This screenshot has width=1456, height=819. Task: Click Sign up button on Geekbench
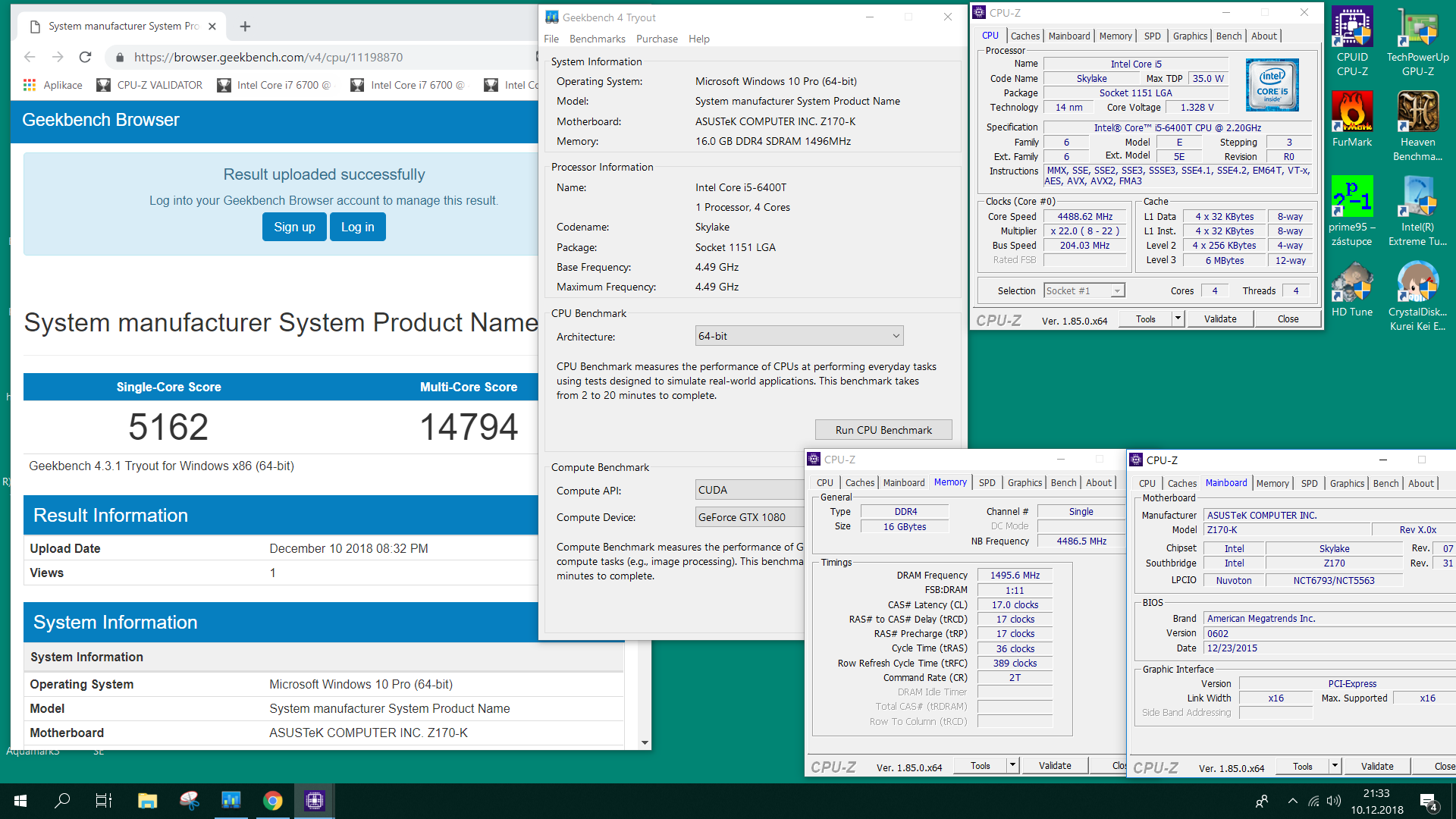click(294, 227)
